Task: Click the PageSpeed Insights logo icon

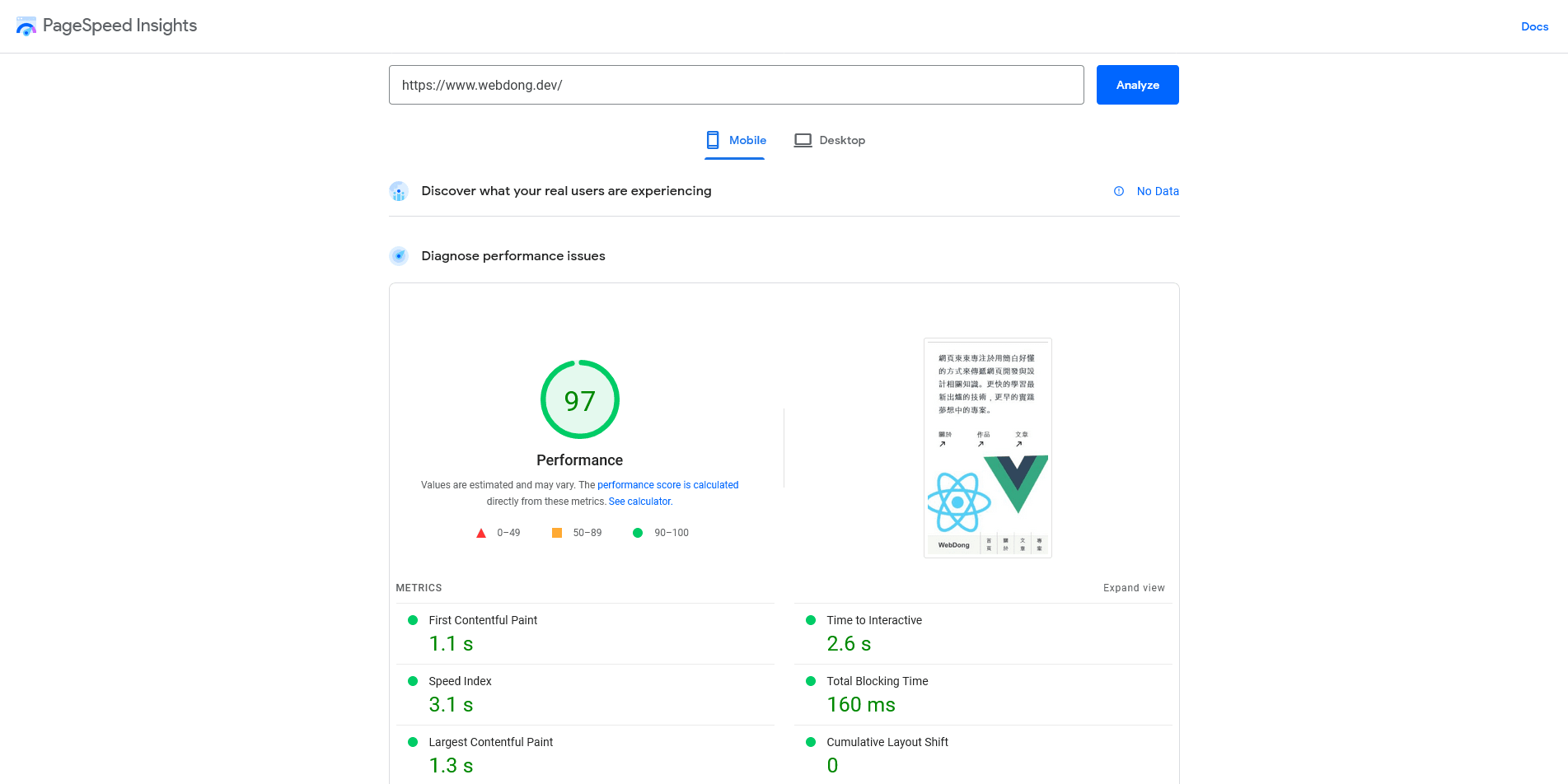Action: [26, 26]
